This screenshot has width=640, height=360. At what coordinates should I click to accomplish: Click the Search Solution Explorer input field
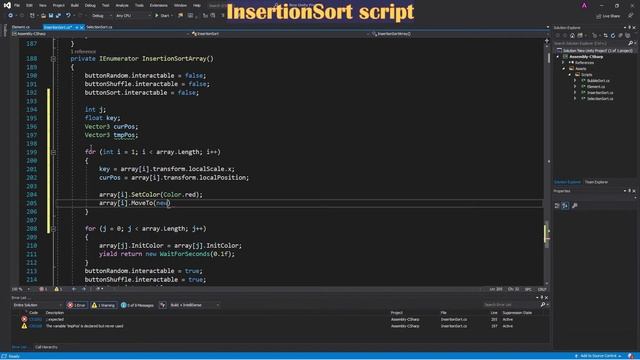[591, 43]
